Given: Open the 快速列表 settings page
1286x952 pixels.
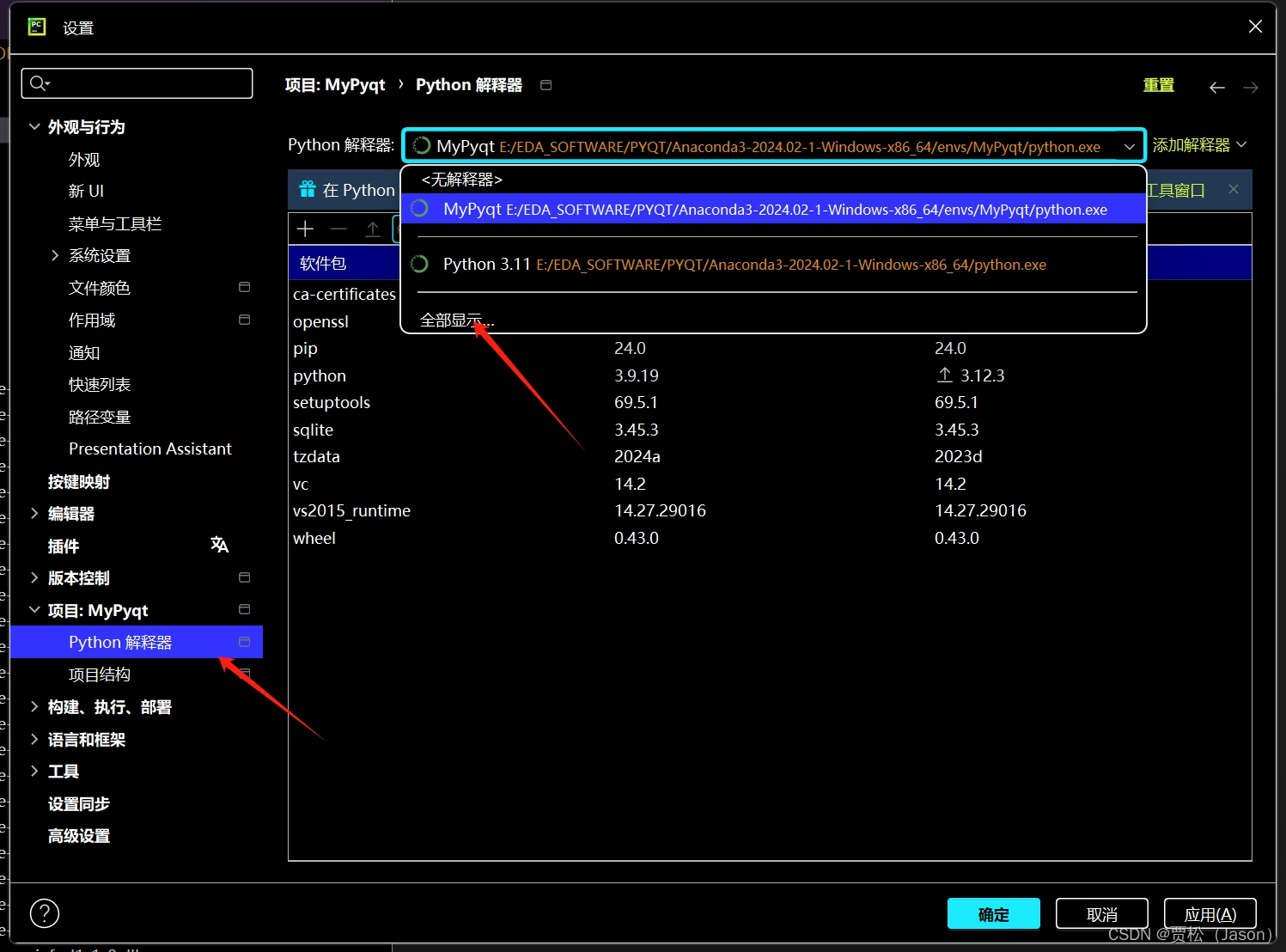Looking at the screenshot, I should (x=100, y=384).
